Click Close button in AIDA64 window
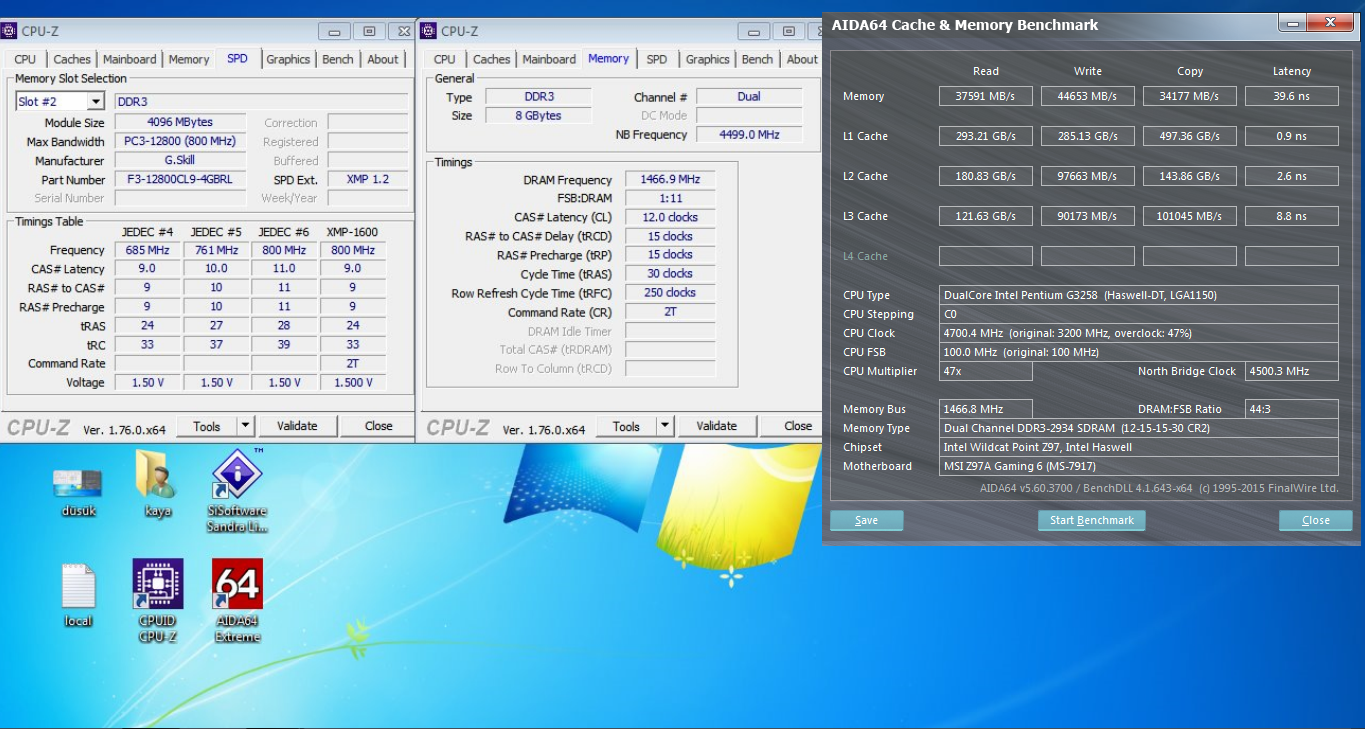This screenshot has height=729, width=1365. pos(1315,520)
